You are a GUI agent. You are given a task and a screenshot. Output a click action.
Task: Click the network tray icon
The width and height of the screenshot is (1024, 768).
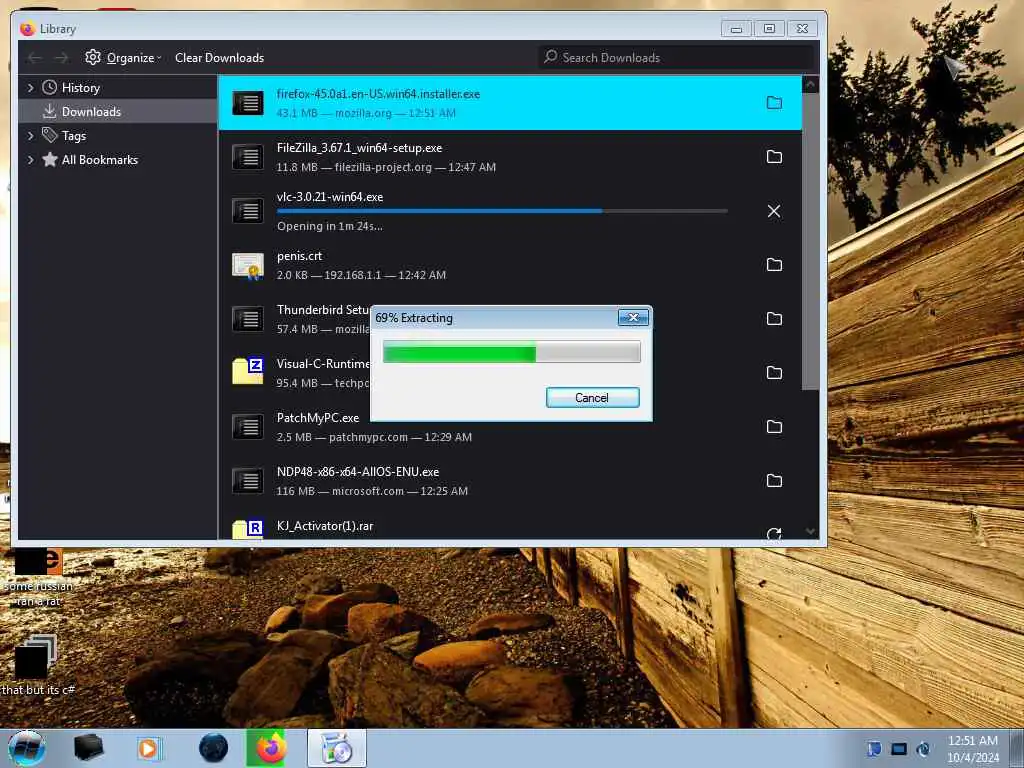(899, 749)
